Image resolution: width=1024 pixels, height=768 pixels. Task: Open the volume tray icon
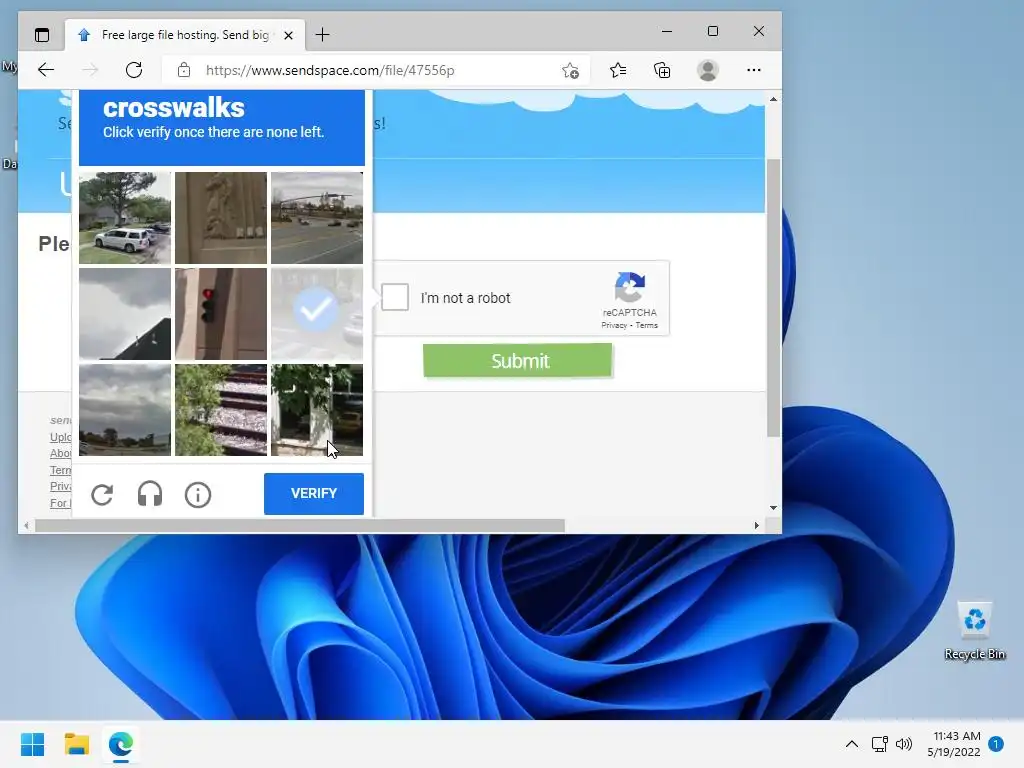(x=904, y=744)
